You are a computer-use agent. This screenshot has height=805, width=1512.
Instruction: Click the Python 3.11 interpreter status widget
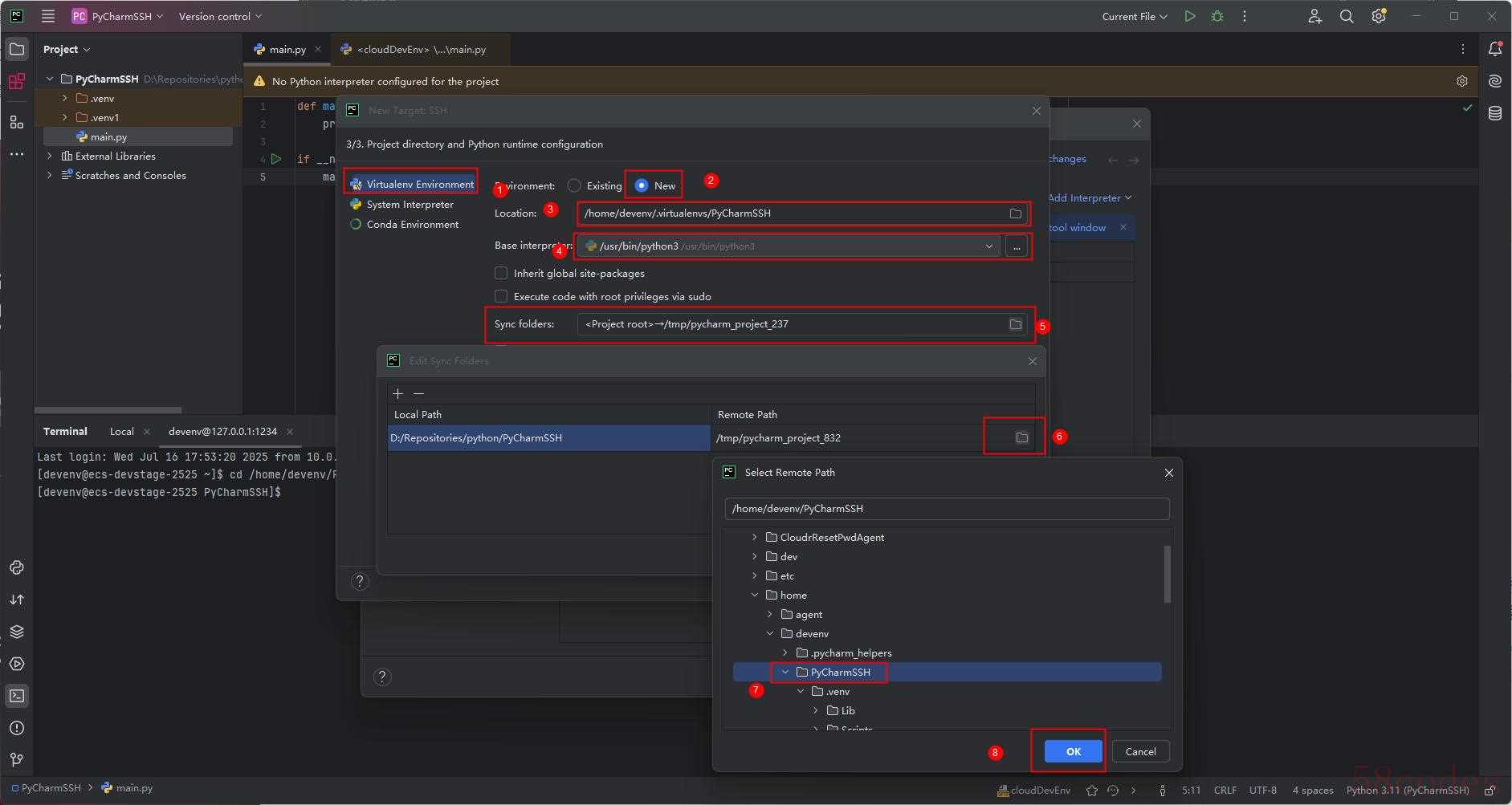coord(1408,790)
